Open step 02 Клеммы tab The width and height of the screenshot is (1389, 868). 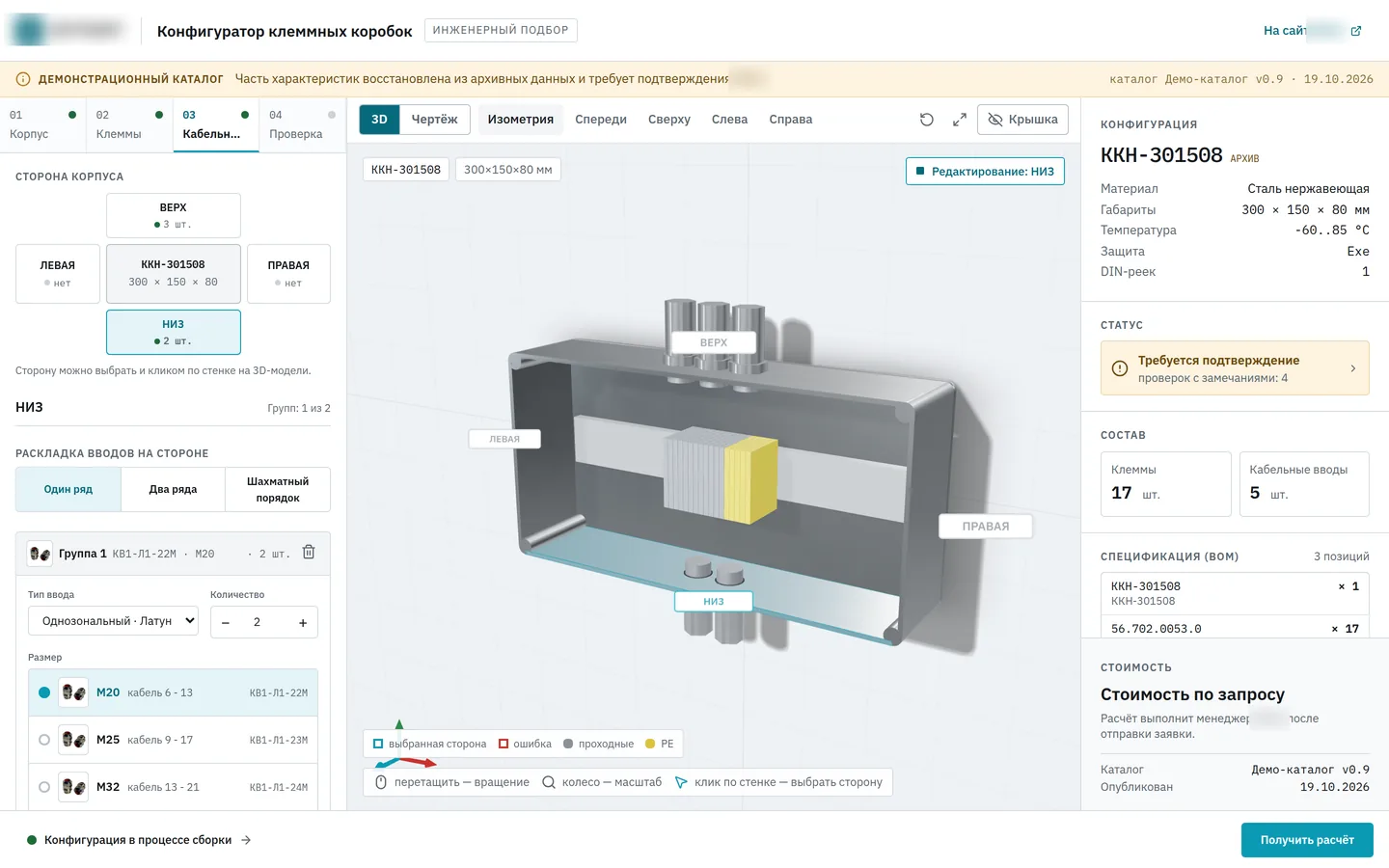pyautogui.click(x=130, y=124)
